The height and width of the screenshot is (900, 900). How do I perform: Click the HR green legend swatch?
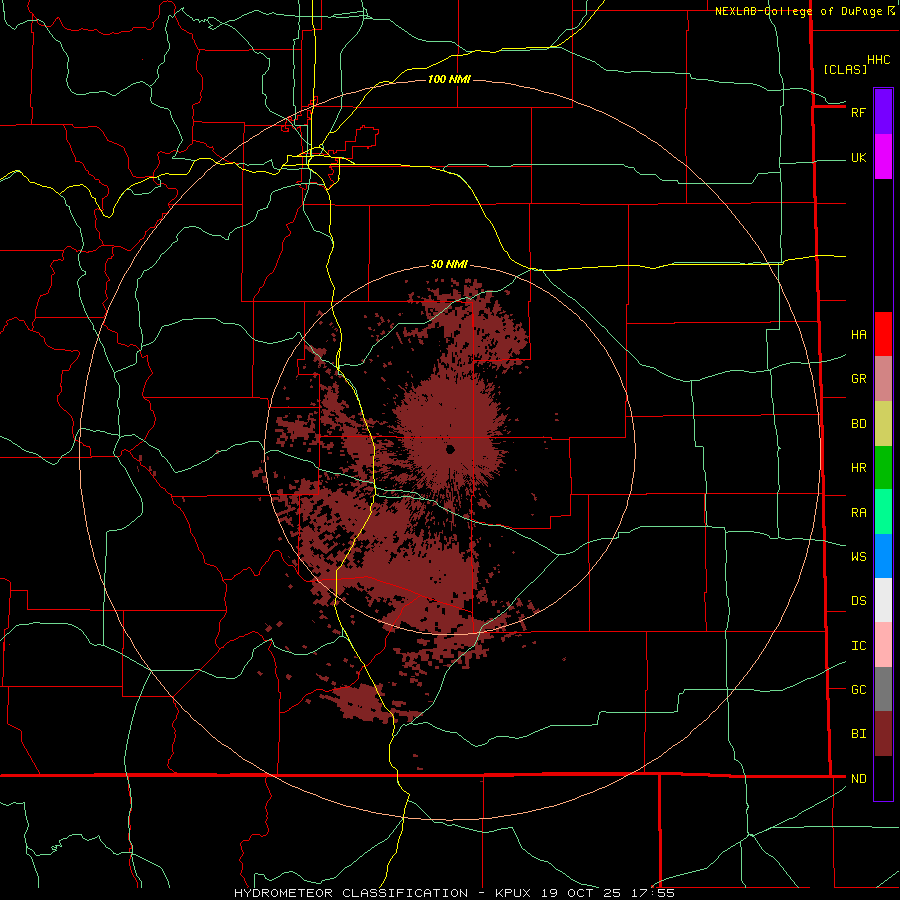(x=883, y=468)
